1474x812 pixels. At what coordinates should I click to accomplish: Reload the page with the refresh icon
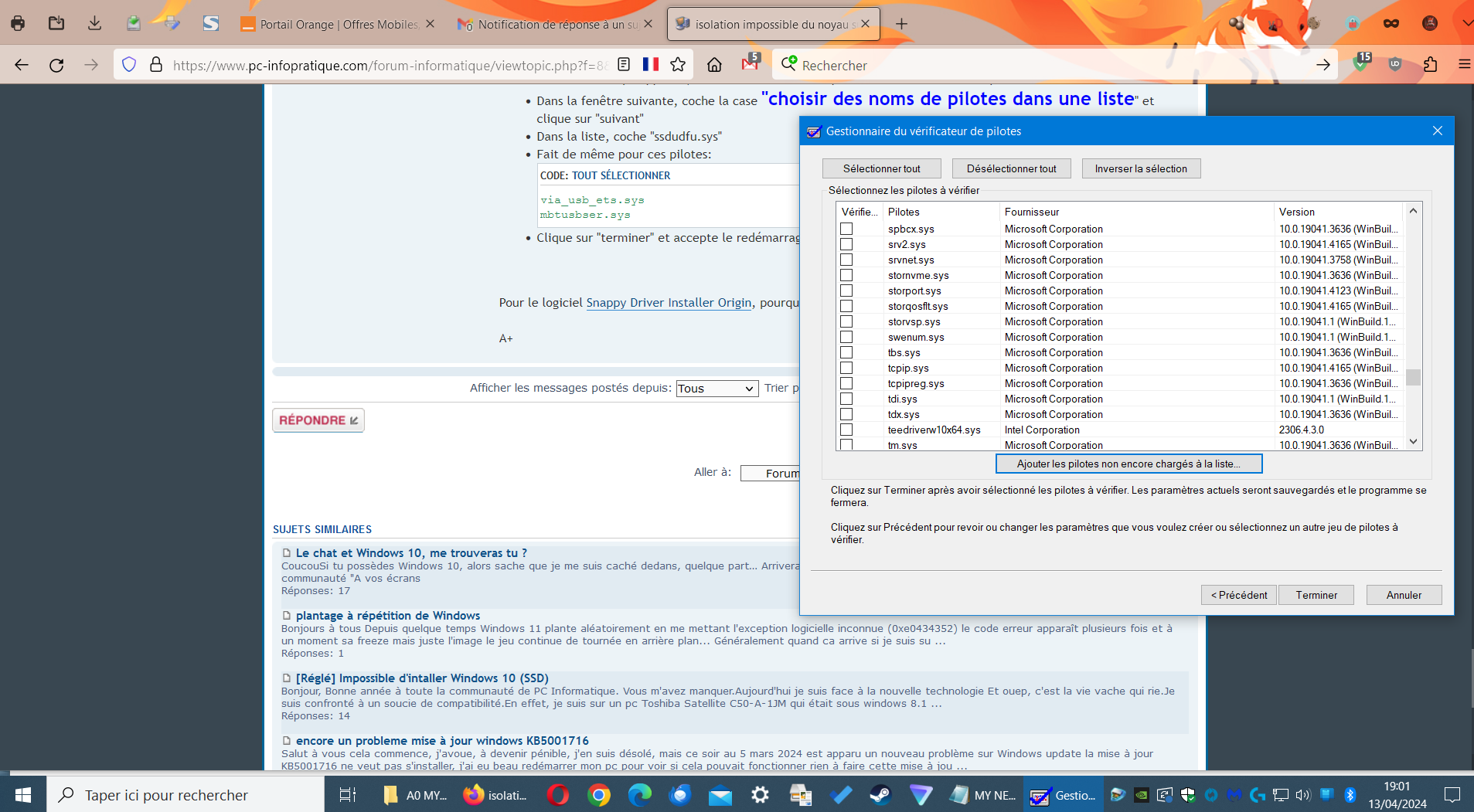tap(56, 65)
